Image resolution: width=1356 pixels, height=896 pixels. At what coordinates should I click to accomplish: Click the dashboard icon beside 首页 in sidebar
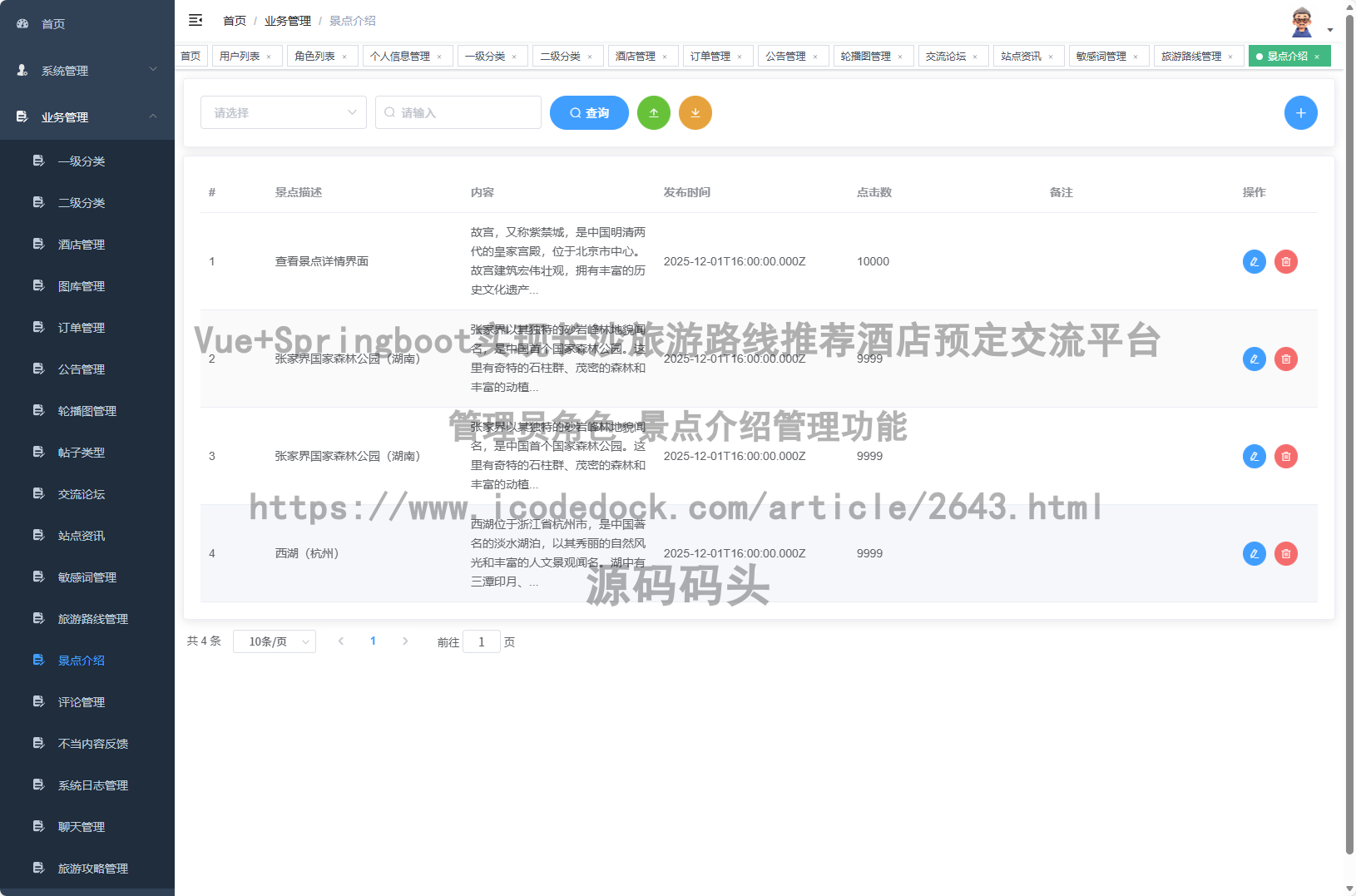(22, 23)
